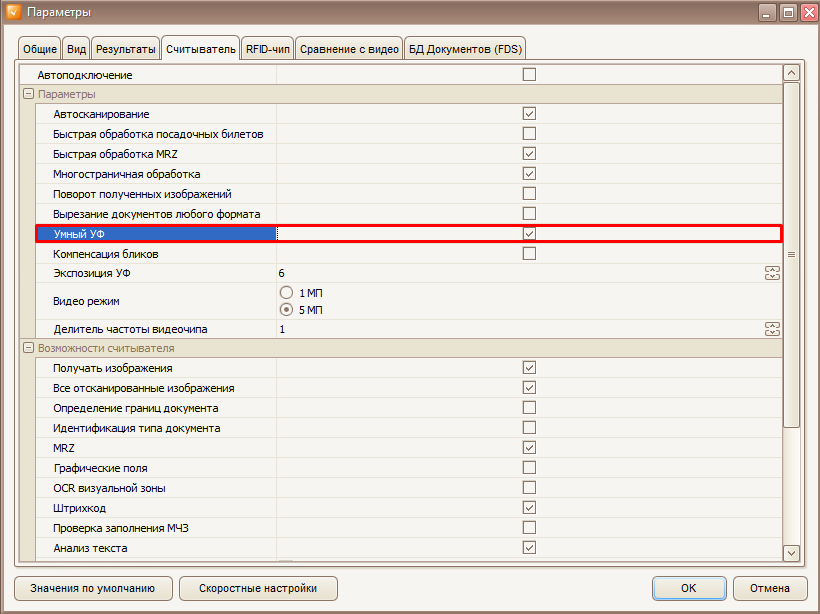The image size is (820, 614).
Task: Uncheck the Автосканирование checkbox
Action: click(x=529, y=113)
